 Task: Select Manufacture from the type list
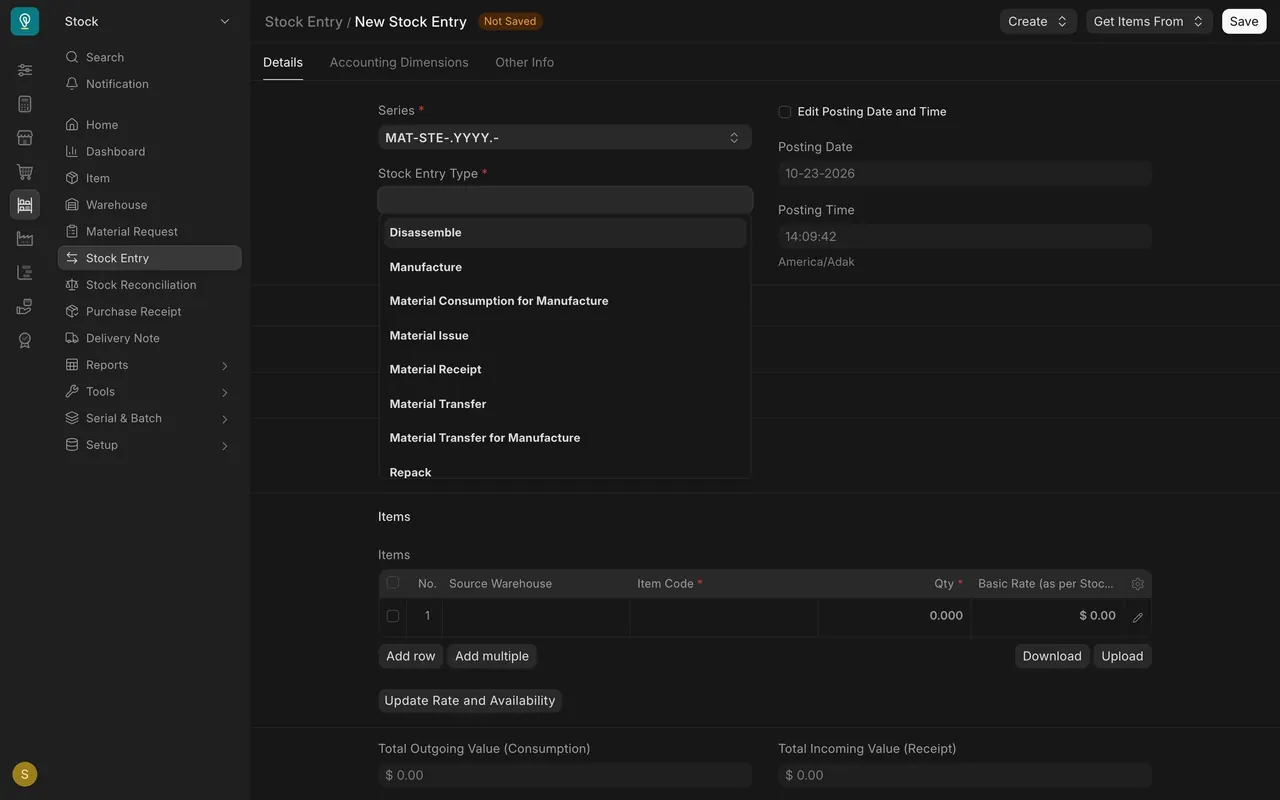pos(565,267)
